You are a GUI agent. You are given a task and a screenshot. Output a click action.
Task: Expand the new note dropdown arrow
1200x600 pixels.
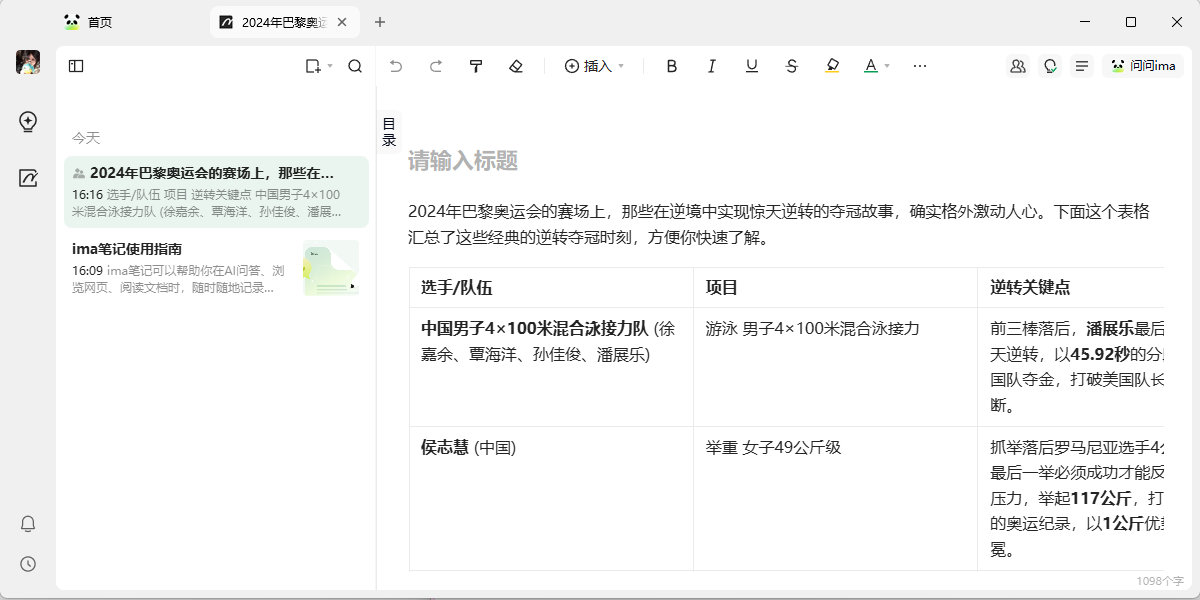click(x=330, y=66)
